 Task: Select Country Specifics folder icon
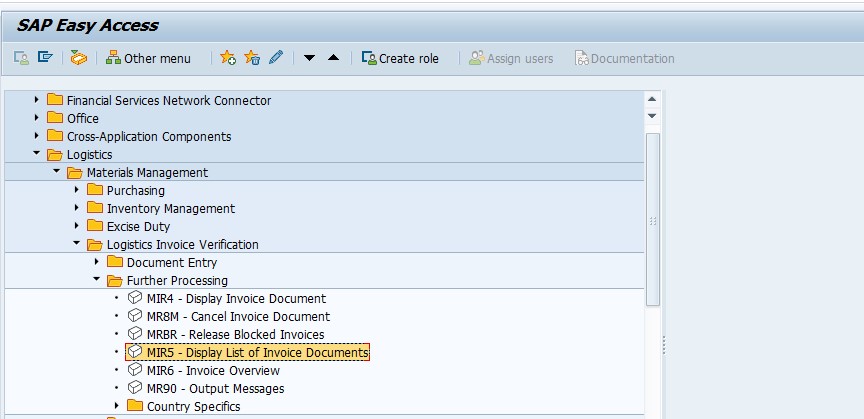[x=134, y=406]
